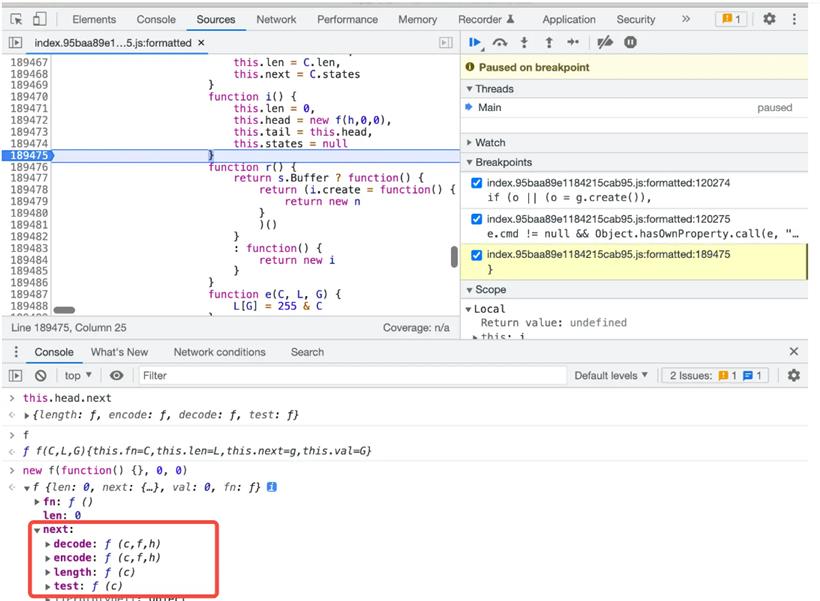Open the Network panel tab
The image size is (820, 601).
(276, 20)
